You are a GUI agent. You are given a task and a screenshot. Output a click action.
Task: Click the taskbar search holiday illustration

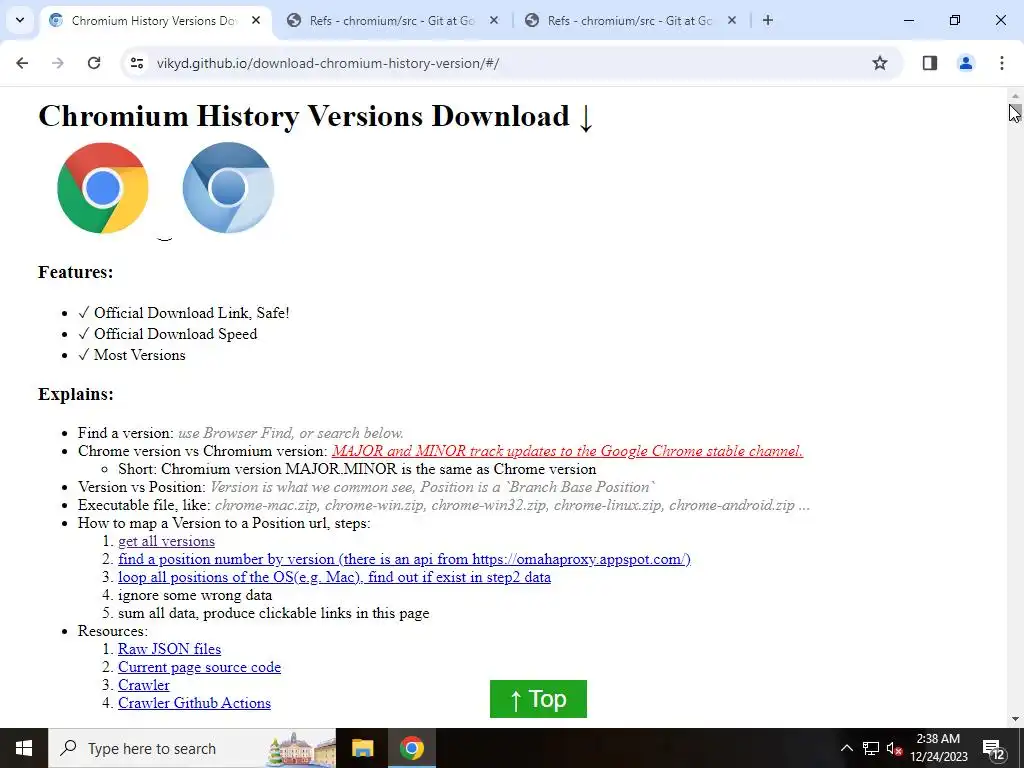click(x=301, y=749)
